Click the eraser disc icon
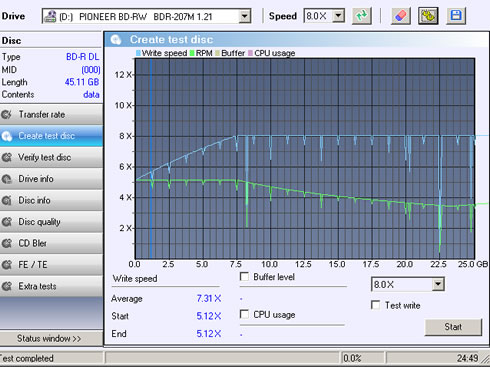This screenshot has width=490, height=367. 400,16
